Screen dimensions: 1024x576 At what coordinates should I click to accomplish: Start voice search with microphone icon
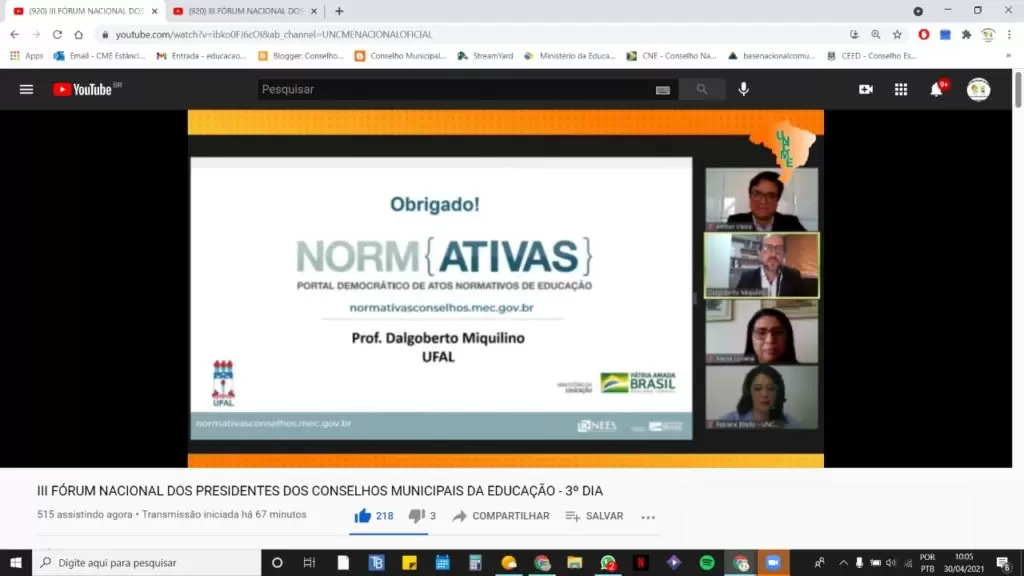(743, 89)
